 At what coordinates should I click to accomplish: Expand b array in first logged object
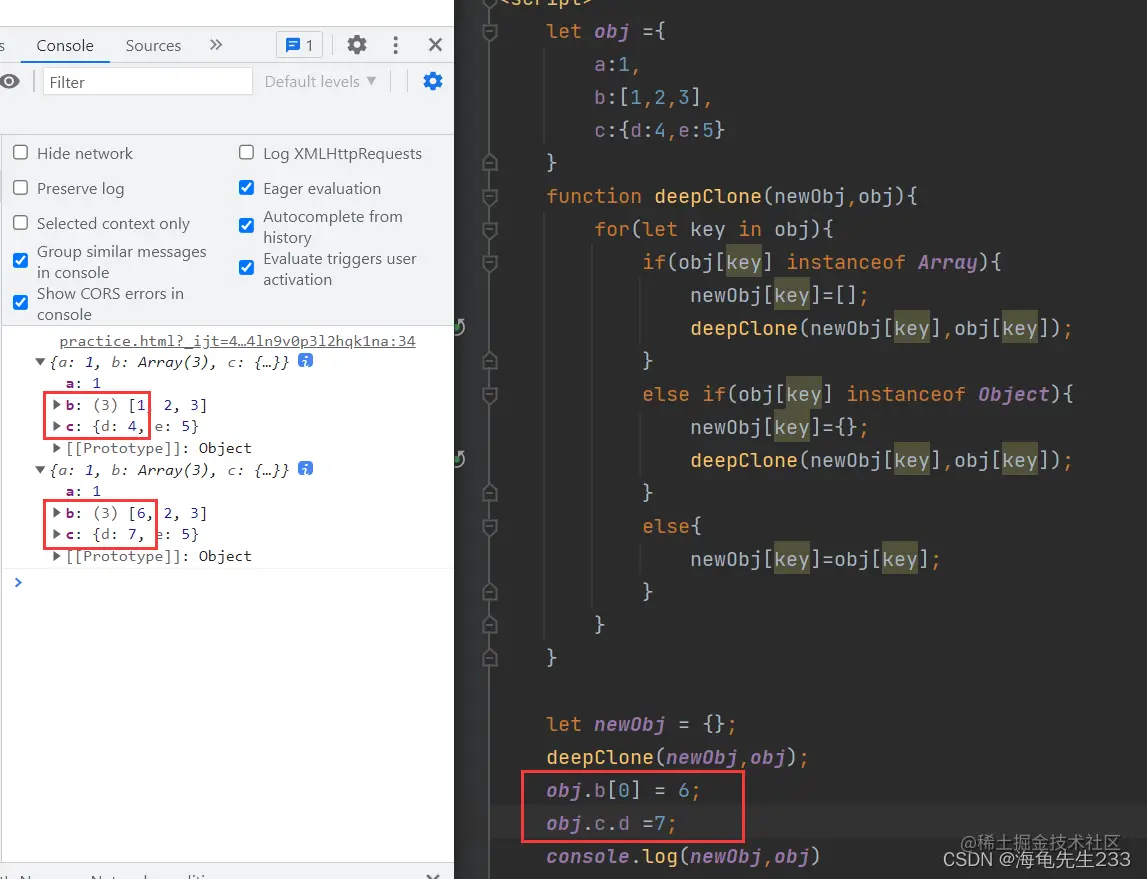click(x=56, y=404)
